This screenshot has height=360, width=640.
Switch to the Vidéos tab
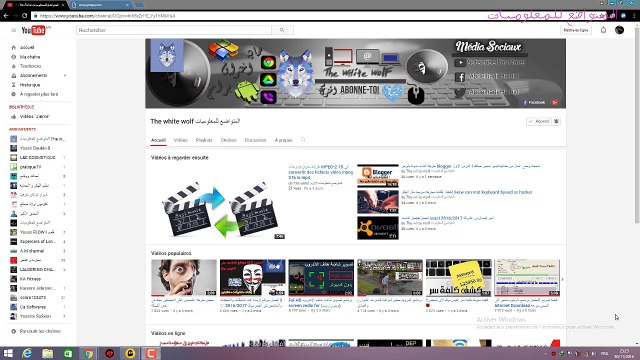pyautogui.click(x=180, y=140)
